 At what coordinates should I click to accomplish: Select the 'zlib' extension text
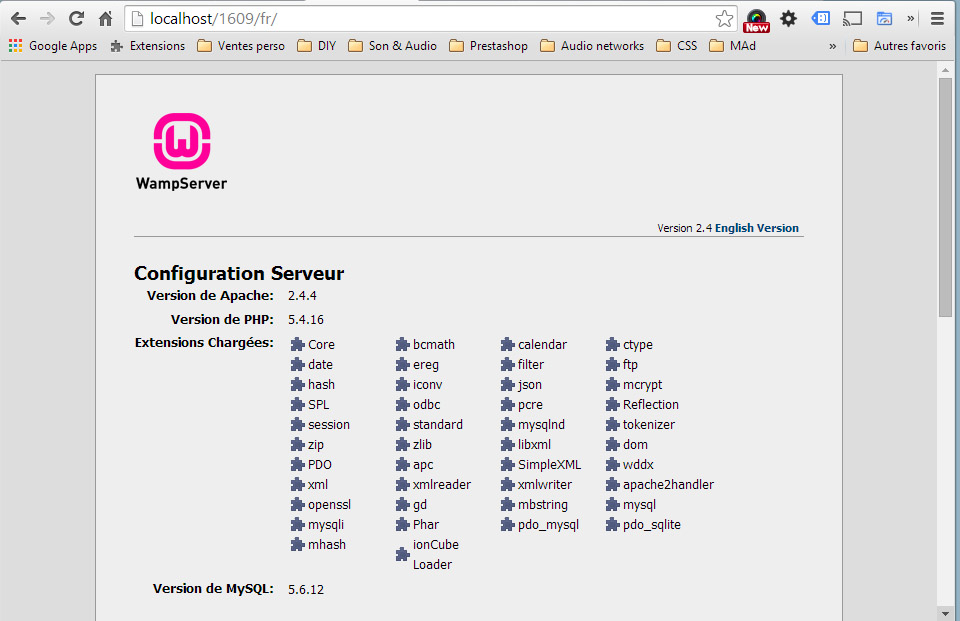pyautogui.click(x=422, y=445)
